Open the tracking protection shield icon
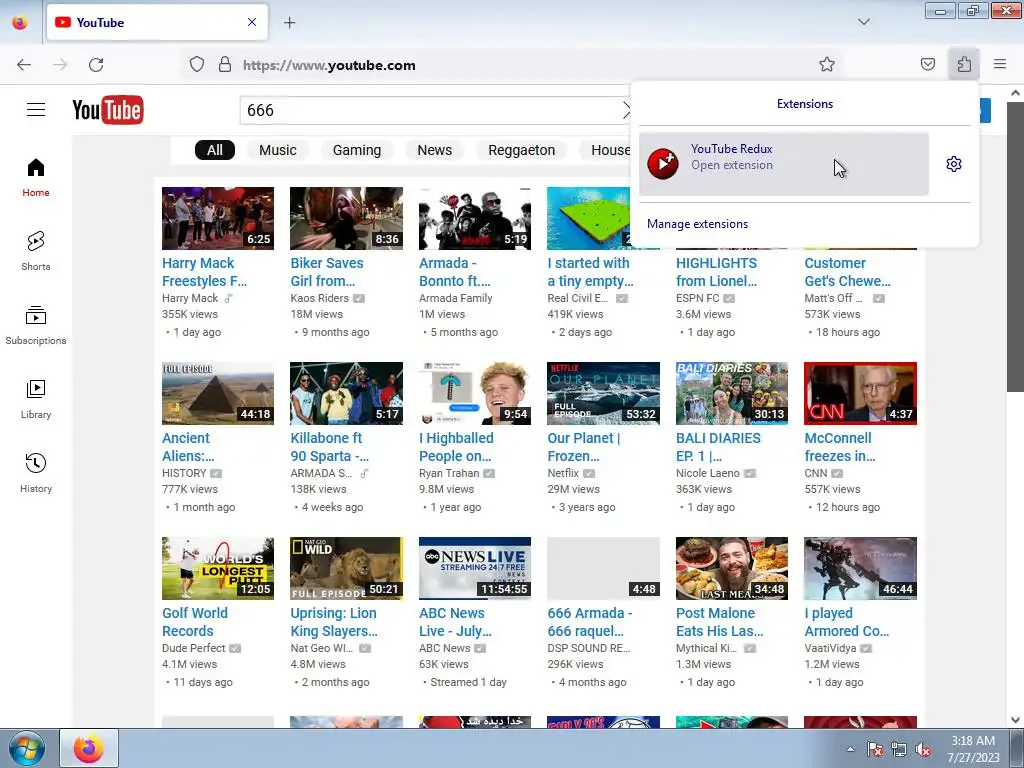The image size is (1024, 768). point(197,65)
